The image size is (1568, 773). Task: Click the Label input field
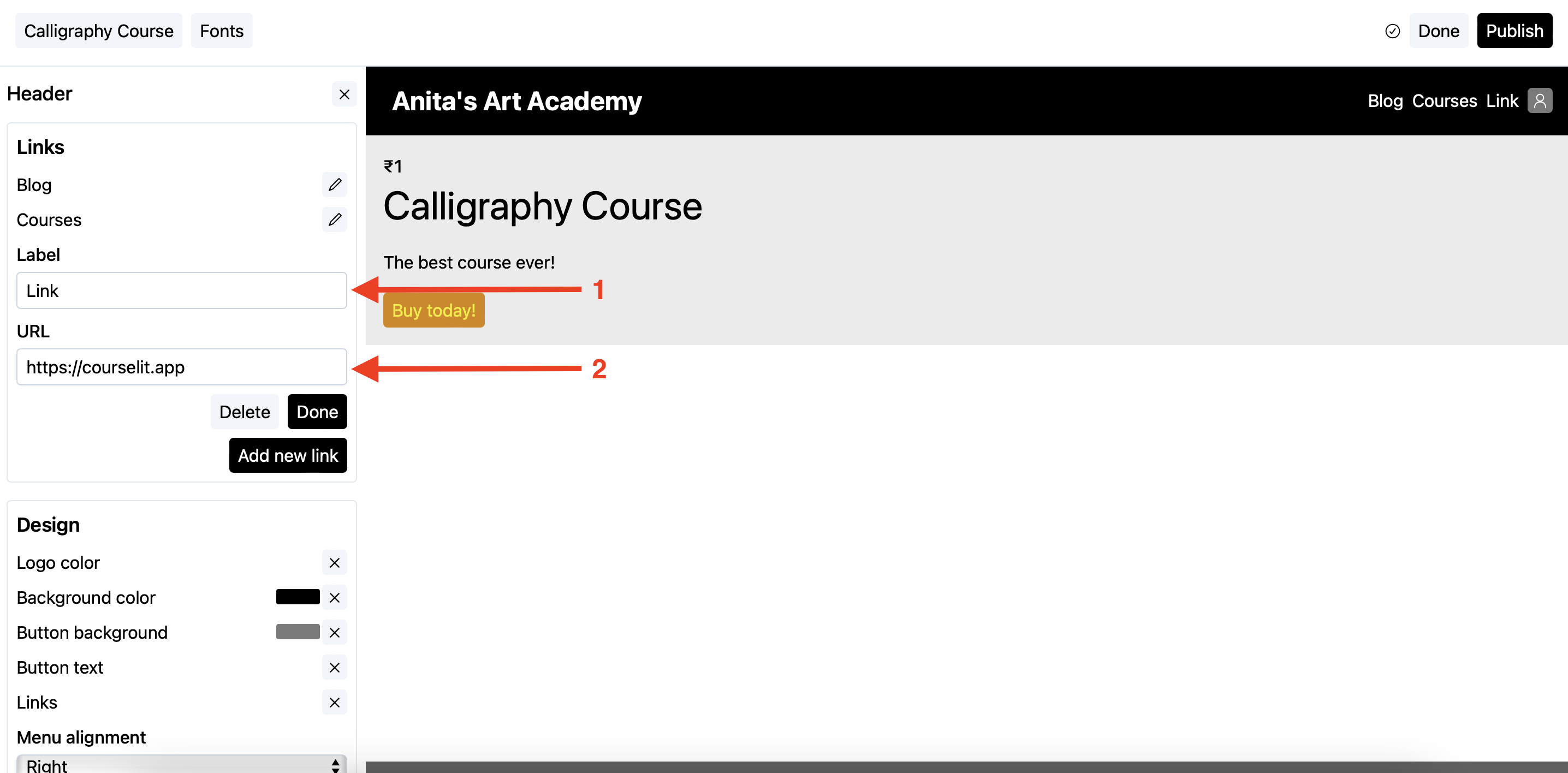181,290
